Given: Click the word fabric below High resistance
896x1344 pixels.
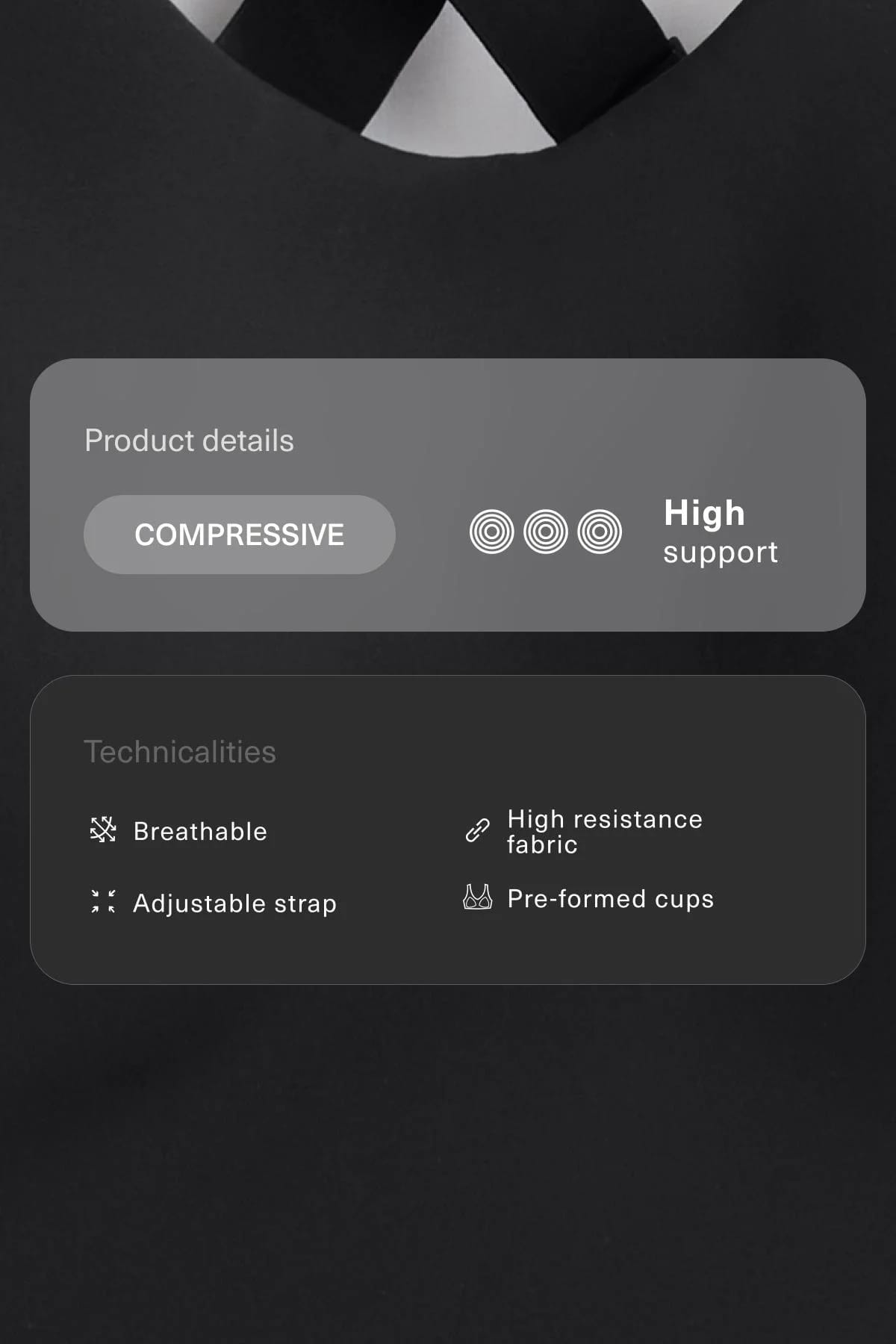Looking at the screenshot, I should pyautogui.click(x=542, y=845).
